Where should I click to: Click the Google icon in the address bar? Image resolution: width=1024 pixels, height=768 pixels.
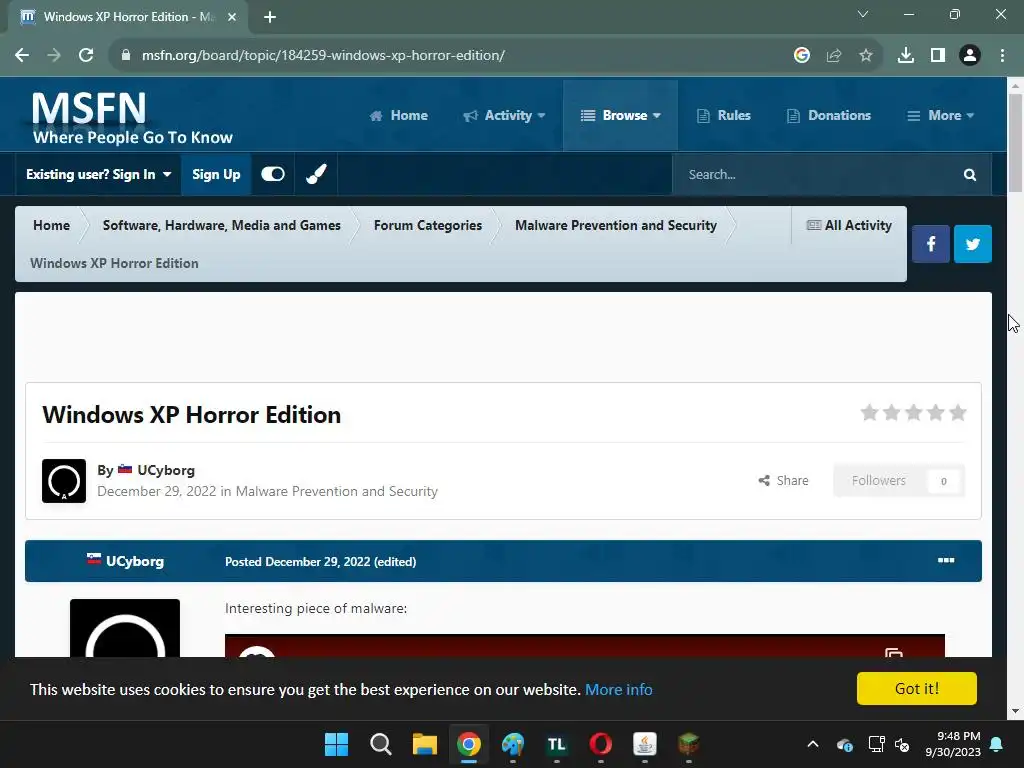(801, 55)
